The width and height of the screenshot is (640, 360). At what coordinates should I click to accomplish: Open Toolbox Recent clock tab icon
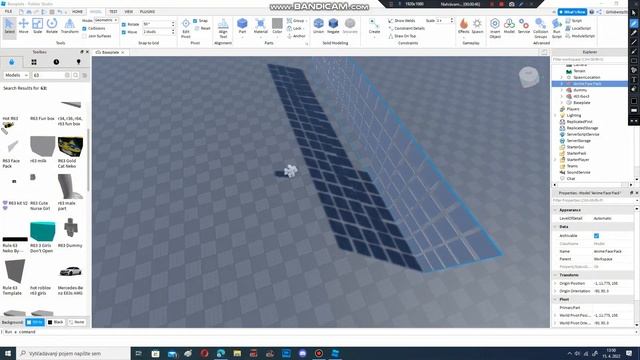click(56, 62)
